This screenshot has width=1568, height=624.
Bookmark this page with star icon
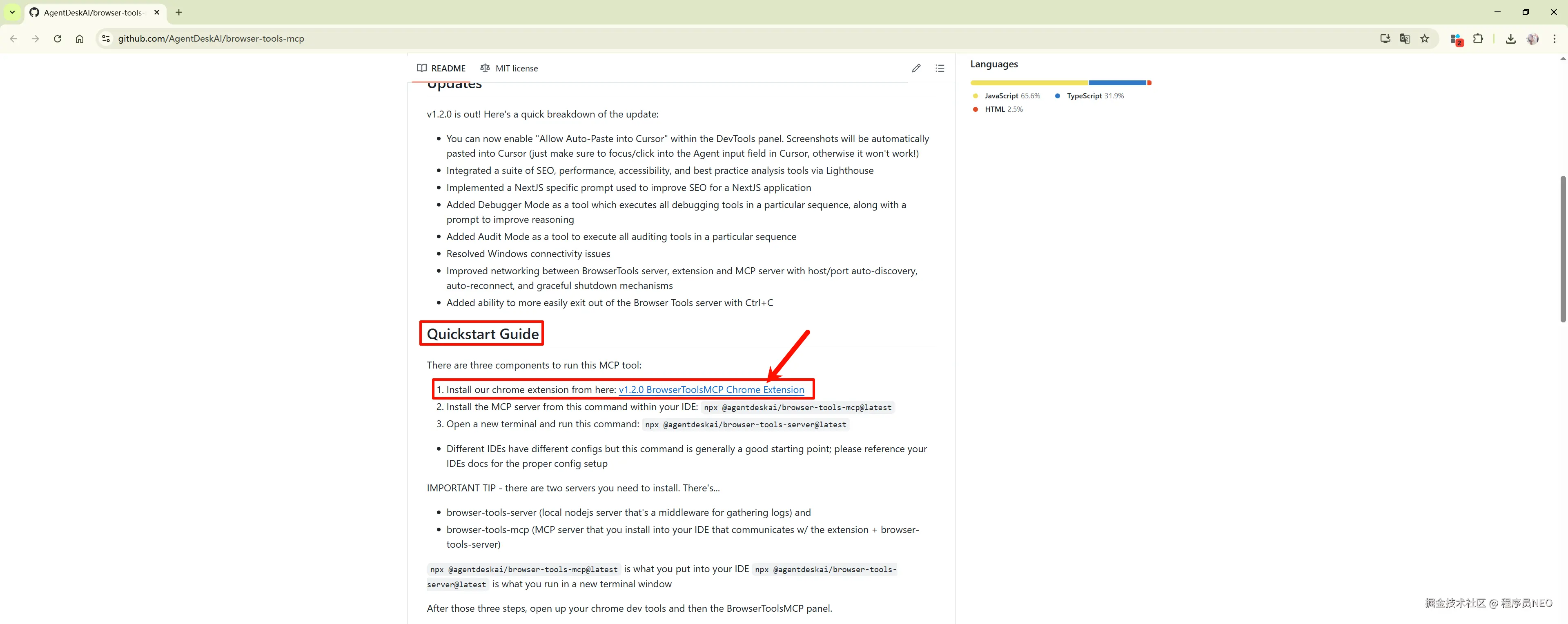1424,38
